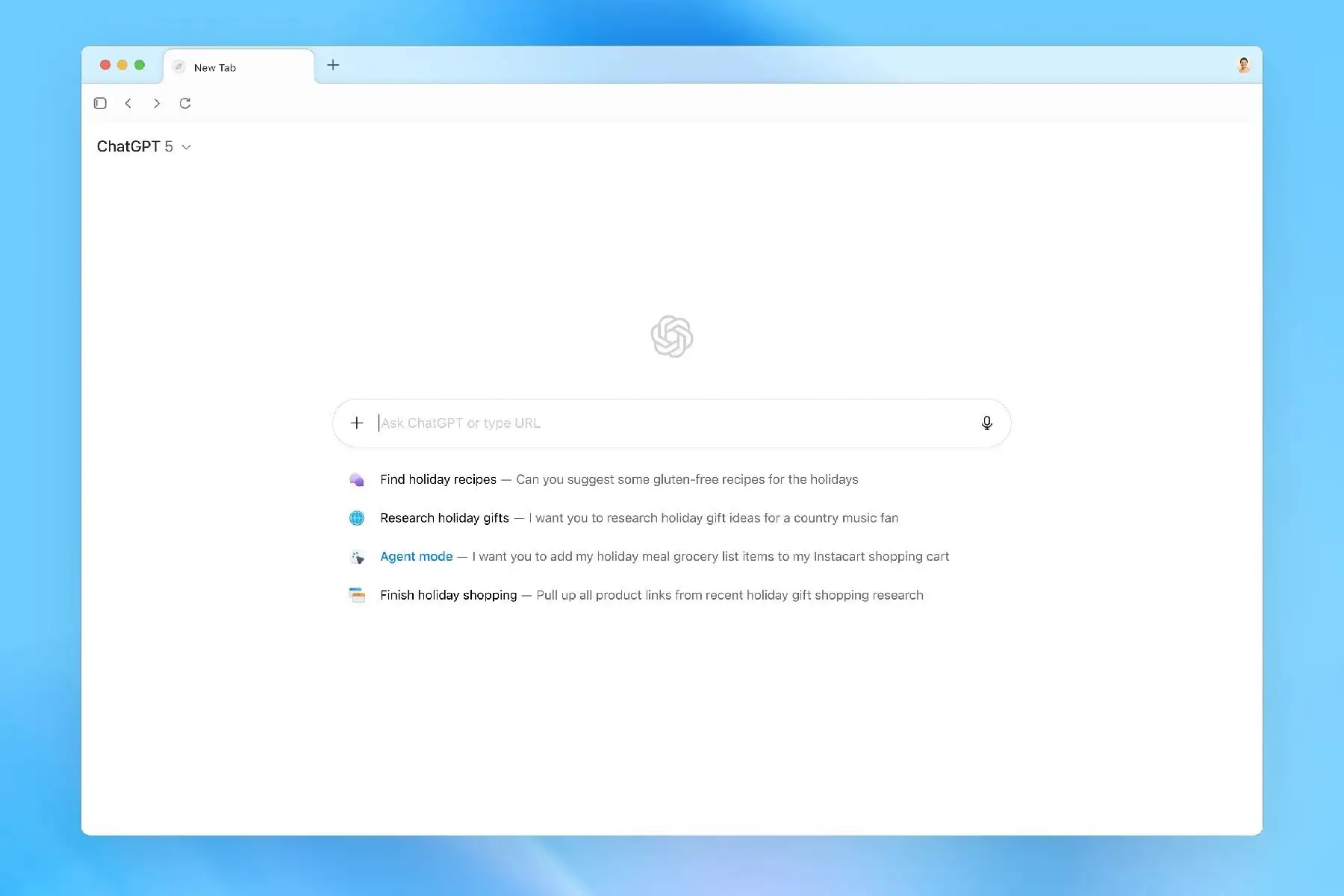Click the OpenAI logo in the center
The width and height of the screenshot is (1344, 896).
point(671,336)
